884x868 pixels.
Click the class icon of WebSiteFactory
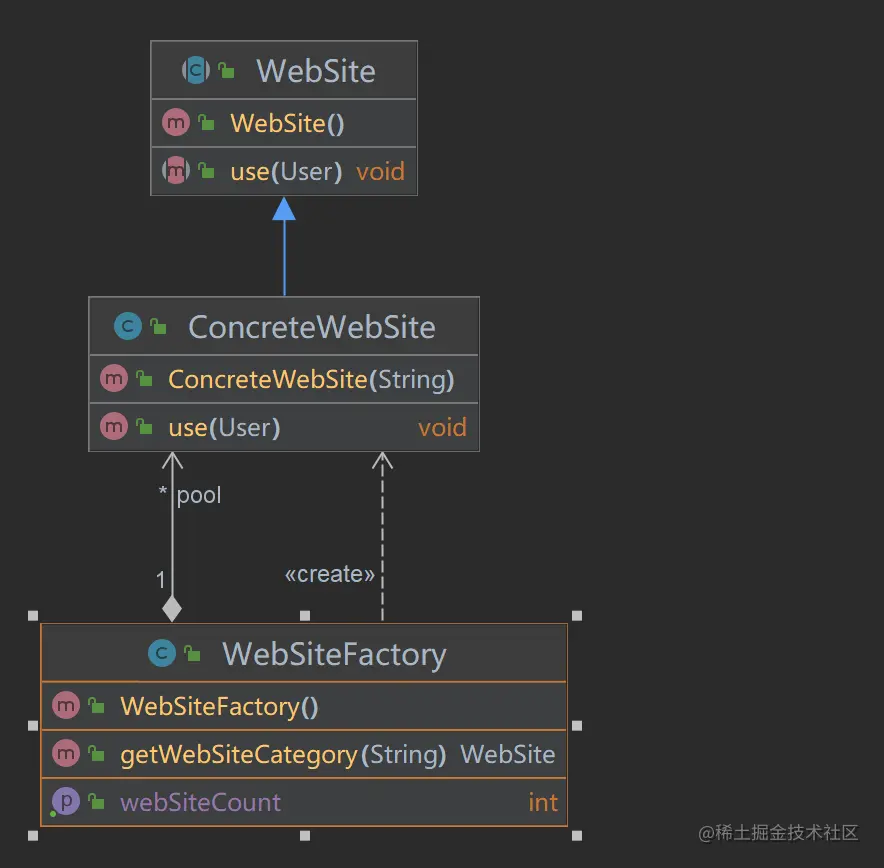pyautogui.click(x=161, y=653)
